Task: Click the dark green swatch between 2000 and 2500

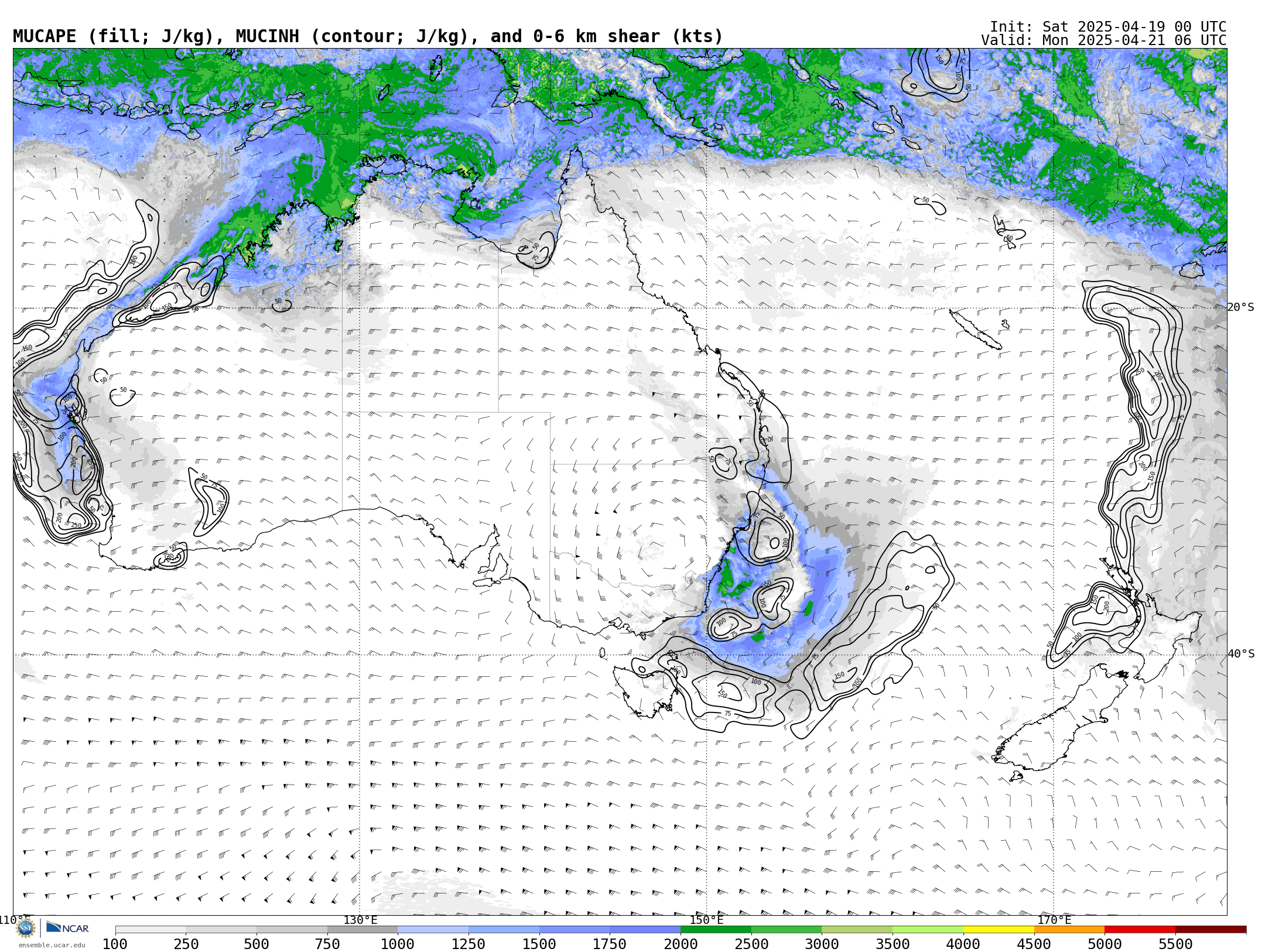Action: click(x=716, y=930)
